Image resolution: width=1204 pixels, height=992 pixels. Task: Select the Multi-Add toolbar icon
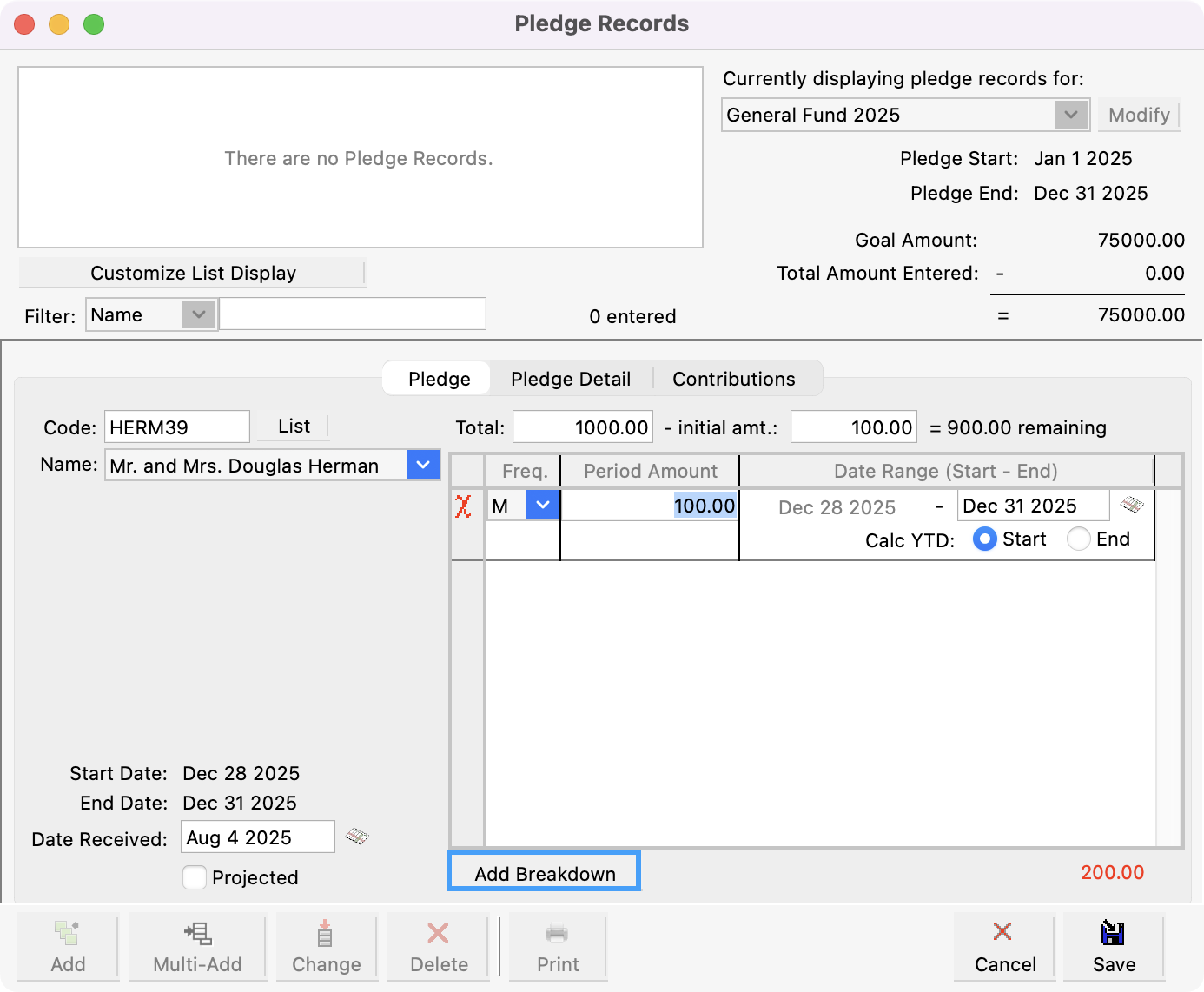click(197, 947)
